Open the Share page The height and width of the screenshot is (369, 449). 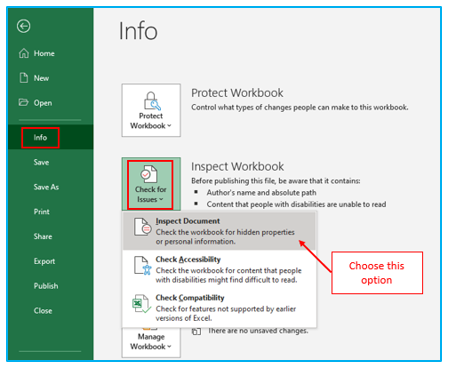pyautogui.click(x=43, y=236)
